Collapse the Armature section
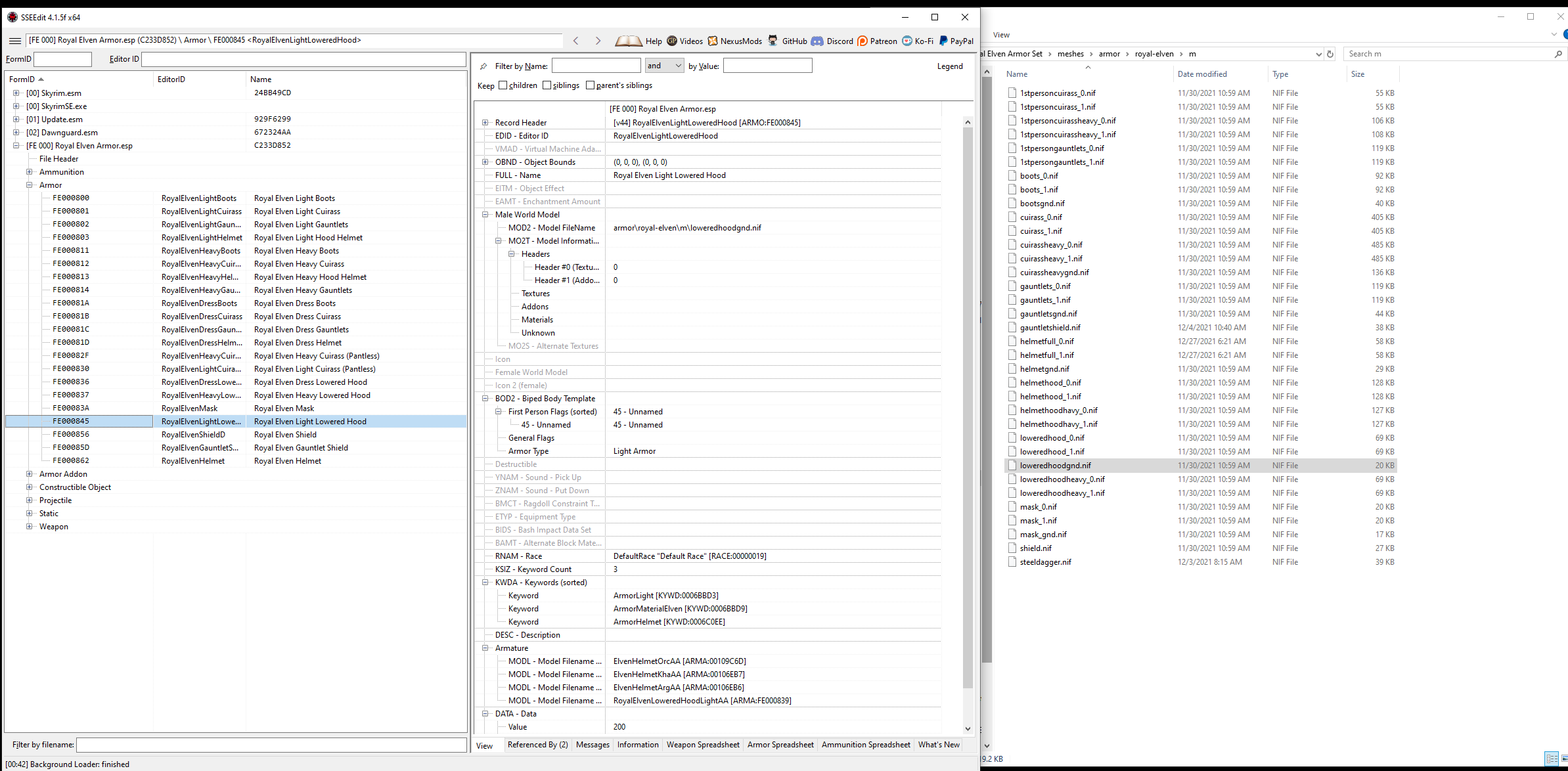The height and width of the screenshot is (771, 1568). tap(485, 648)
